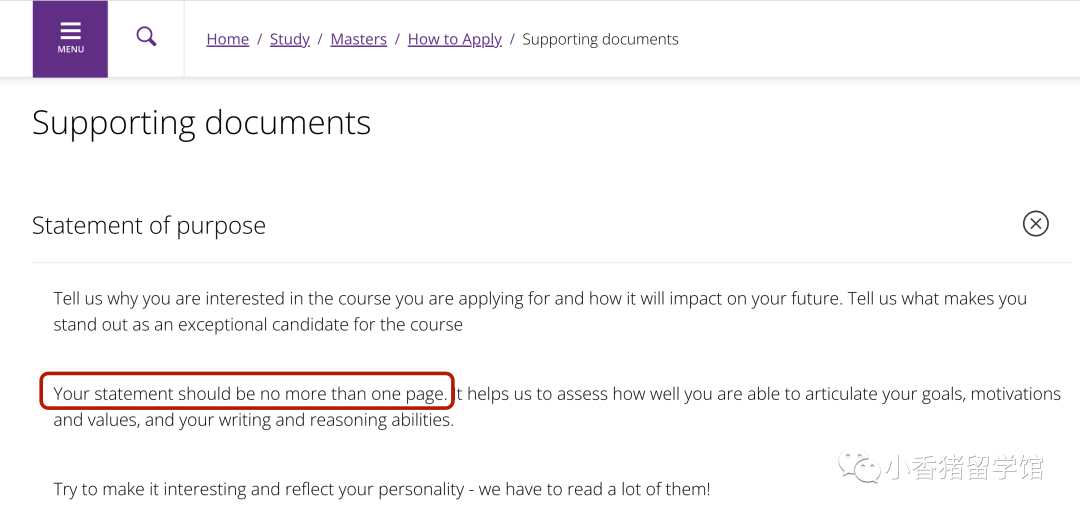Open site search with the magnifier icon
This screenshot has height=515, width=1080.
[x=146, y=36]
